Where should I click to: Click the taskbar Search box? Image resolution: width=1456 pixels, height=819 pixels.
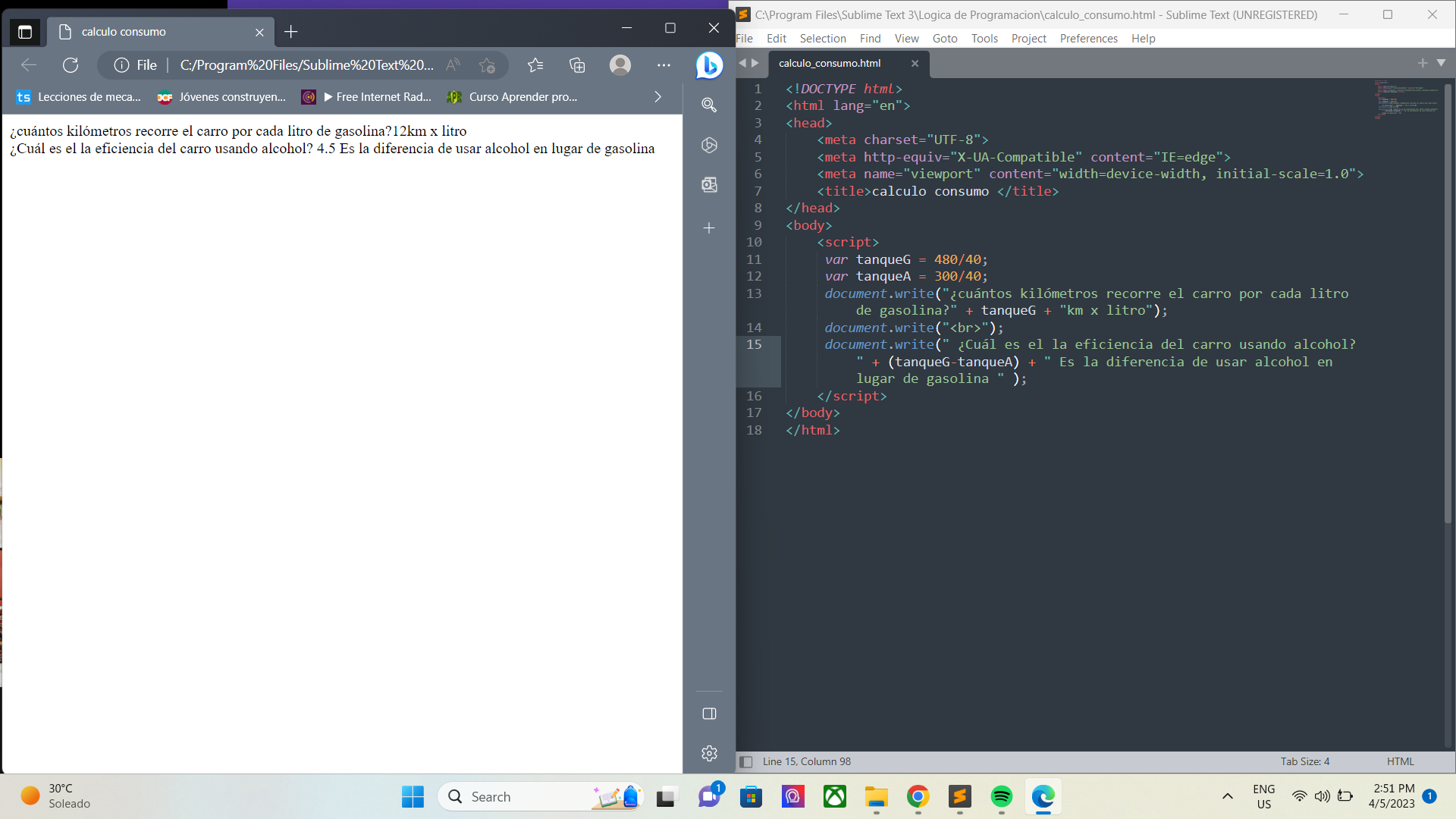coord(540,796)
